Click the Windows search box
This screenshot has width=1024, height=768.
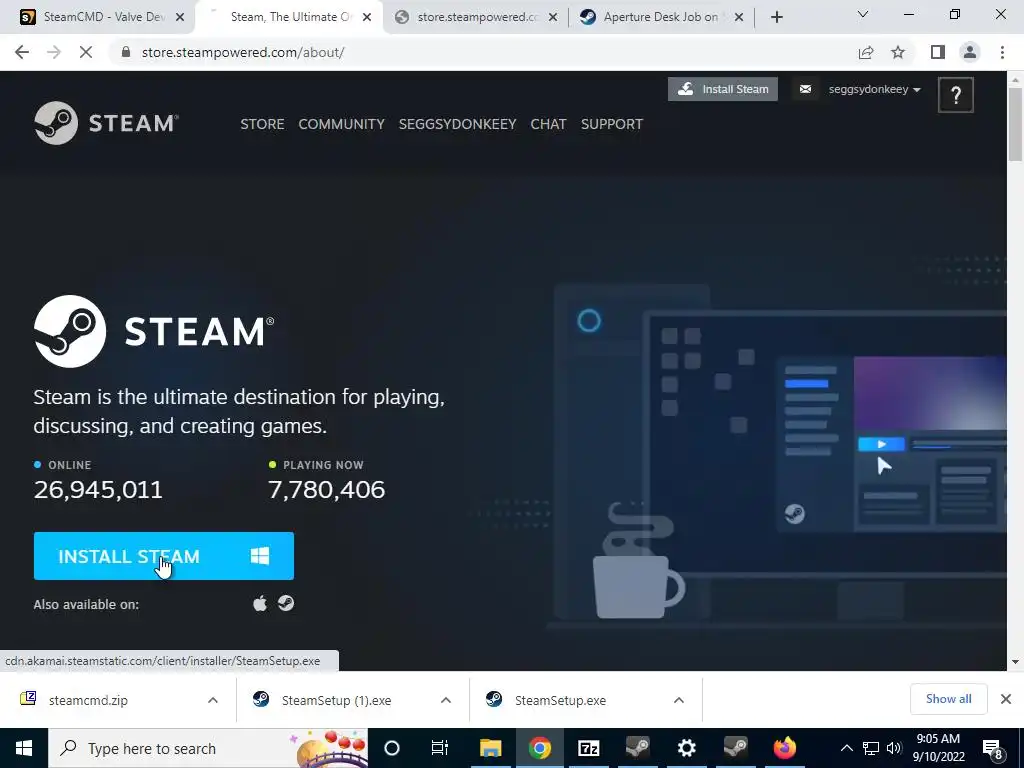[208, 748]
